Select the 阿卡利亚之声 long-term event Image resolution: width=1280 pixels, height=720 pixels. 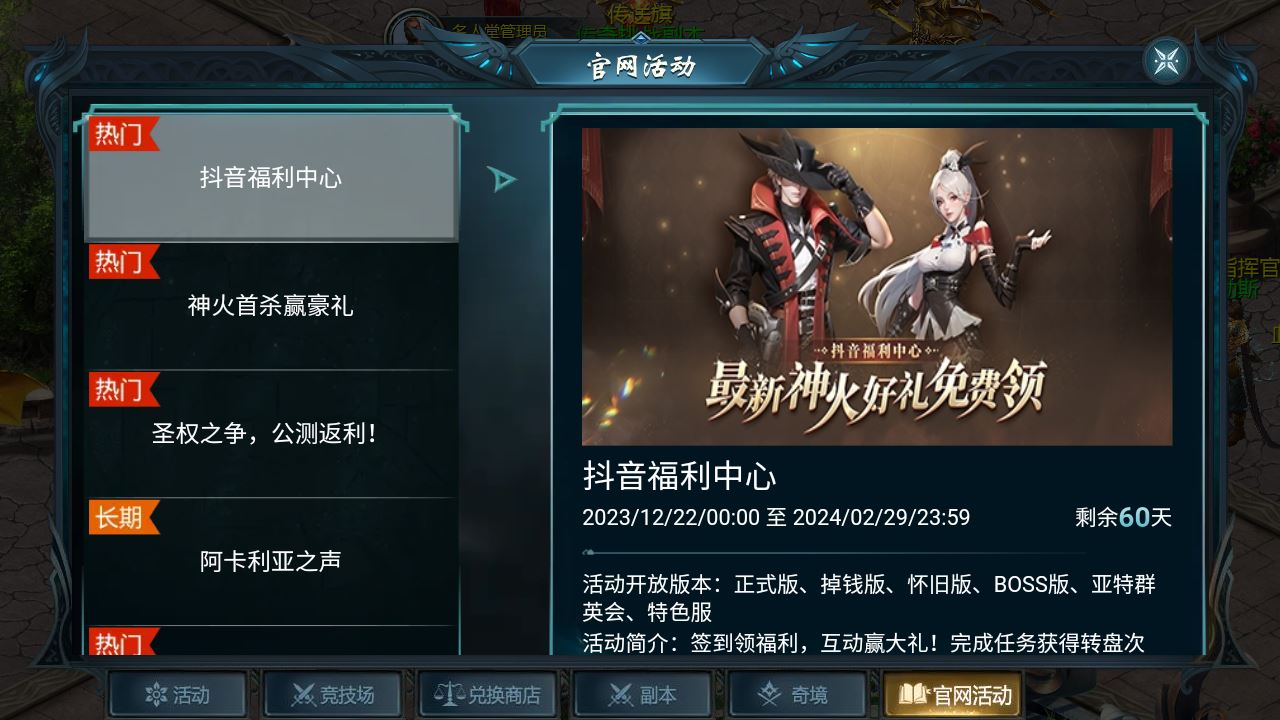[271, 561]
